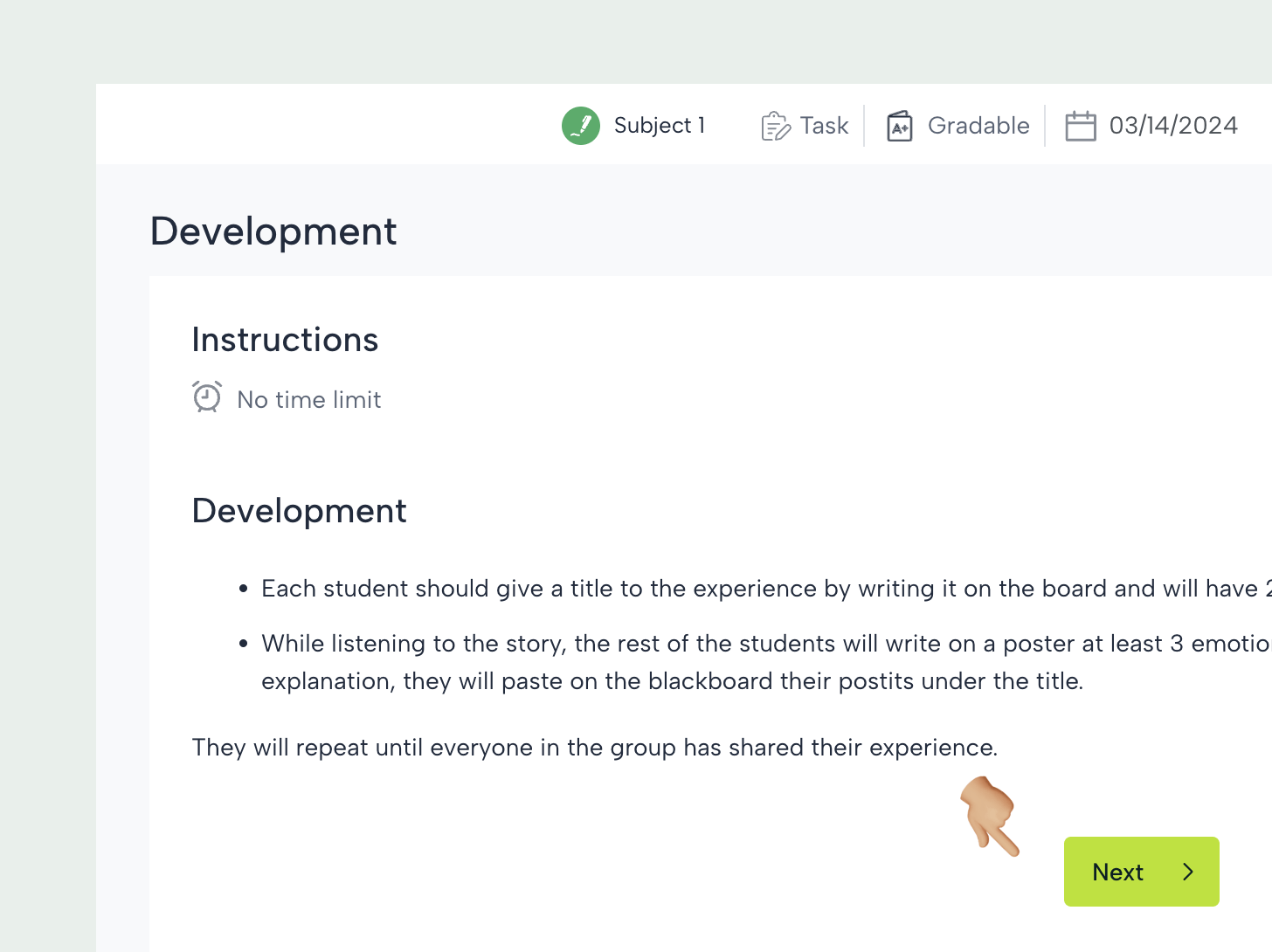This screenshot has width=1272, height=952.
Task: Select the Subject 1 label
Action: (x=659, y=126)
